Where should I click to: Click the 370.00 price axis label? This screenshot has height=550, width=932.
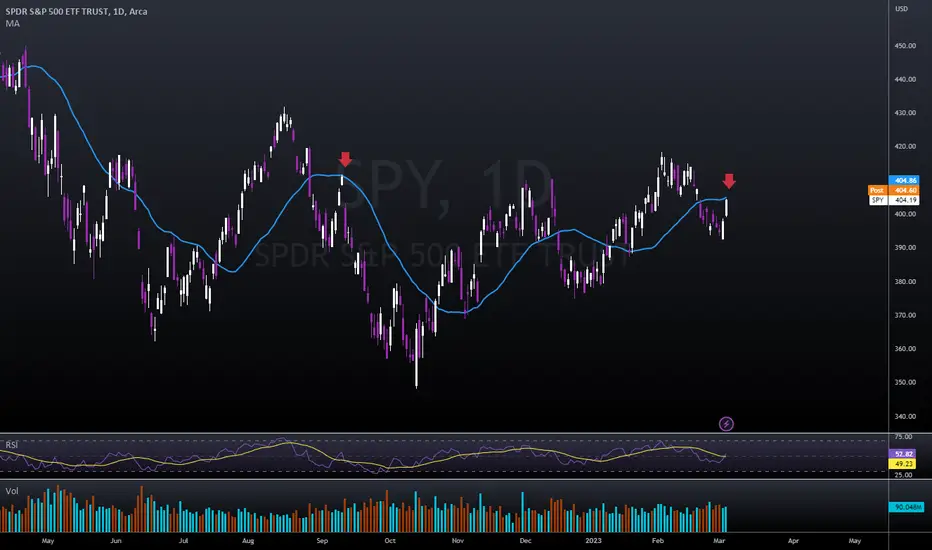tap(905, 315)
